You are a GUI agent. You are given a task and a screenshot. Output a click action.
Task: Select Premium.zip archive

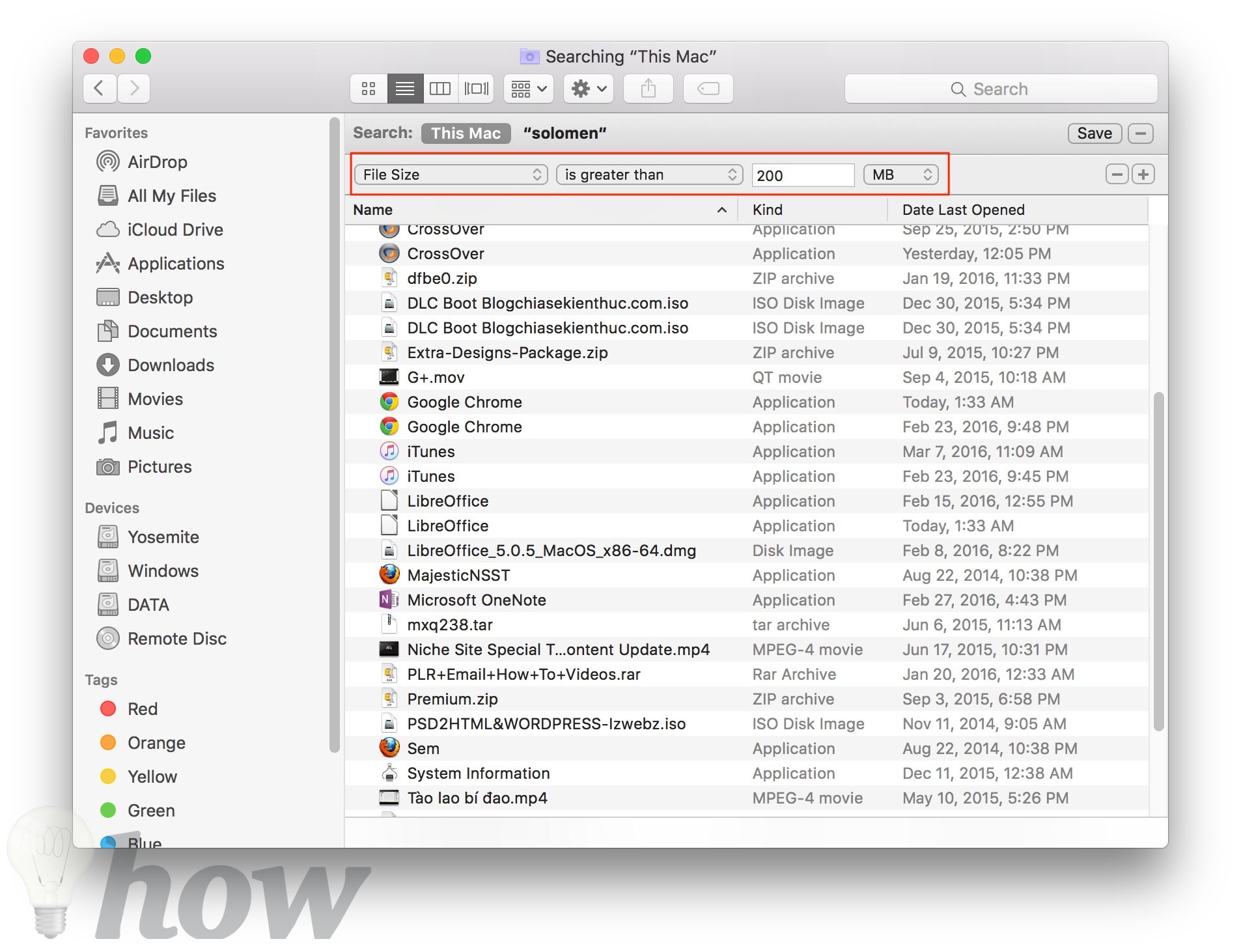pyautogui.click(x=747, y=699)
